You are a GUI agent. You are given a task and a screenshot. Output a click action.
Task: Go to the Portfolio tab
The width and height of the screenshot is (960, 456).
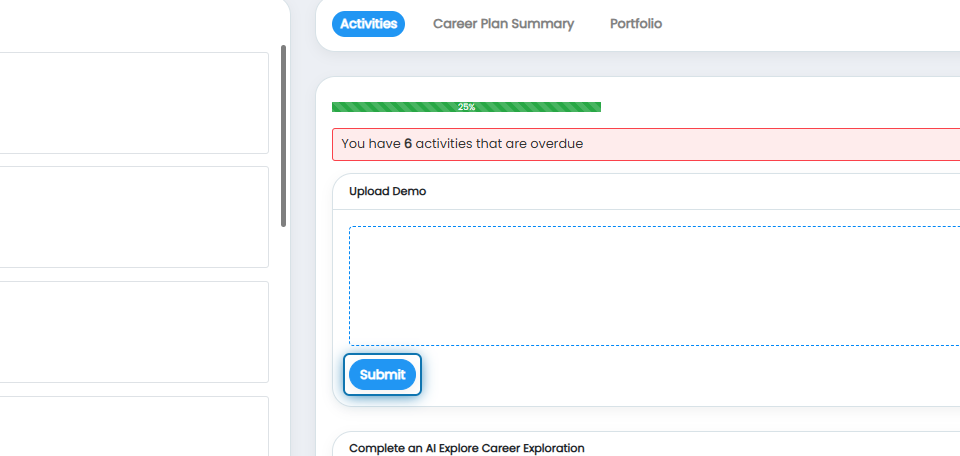click(636, 24)
